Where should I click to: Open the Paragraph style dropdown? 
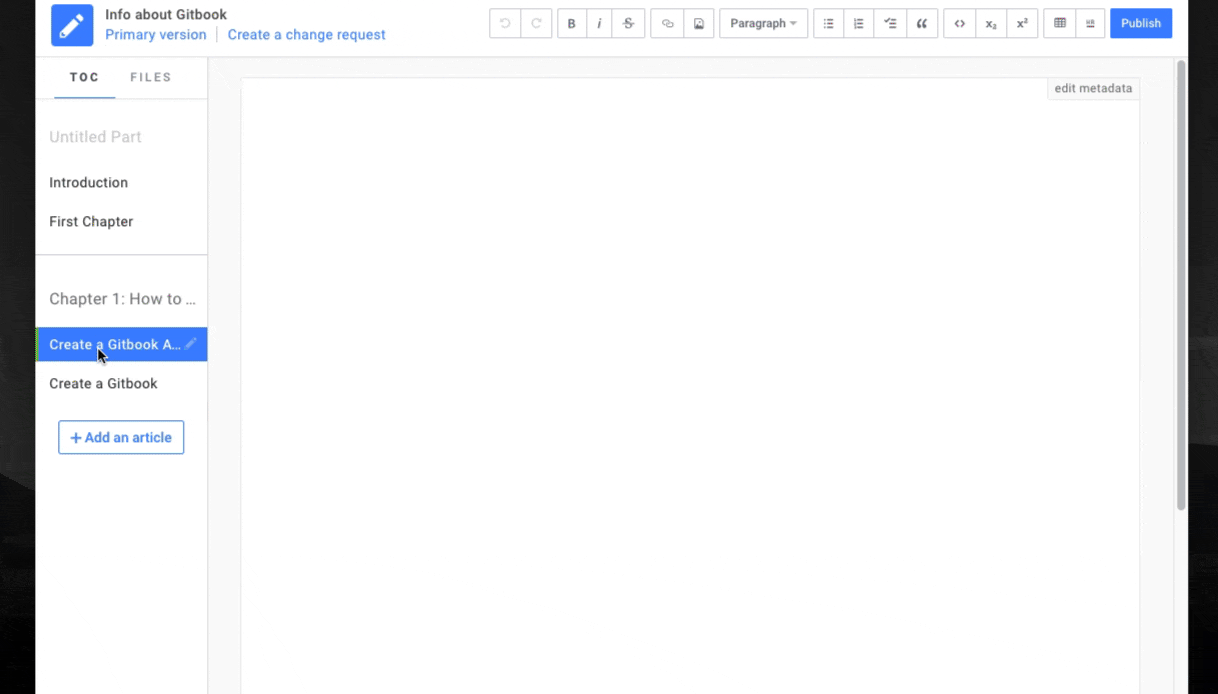point(763,23)
